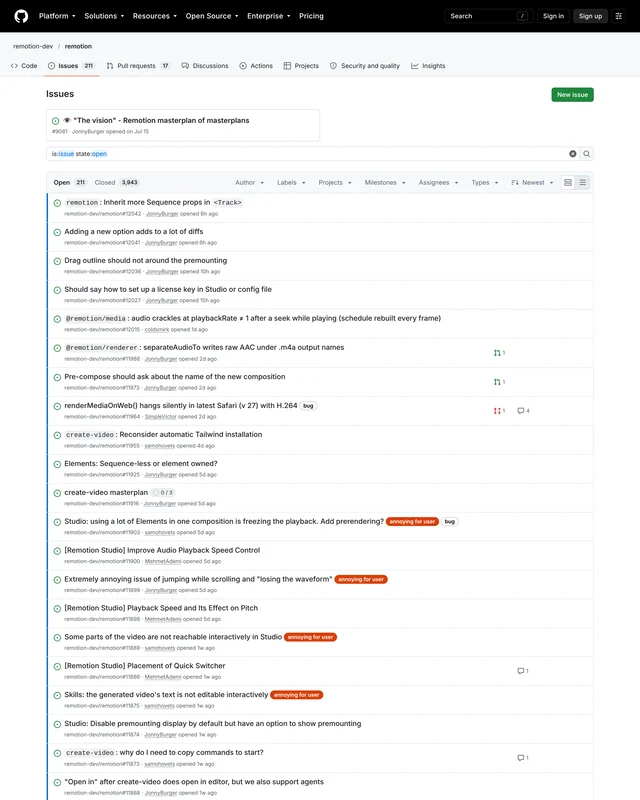Open pinned issue The vision masterplan
640x800 pixels.
[x=161, y=120]
